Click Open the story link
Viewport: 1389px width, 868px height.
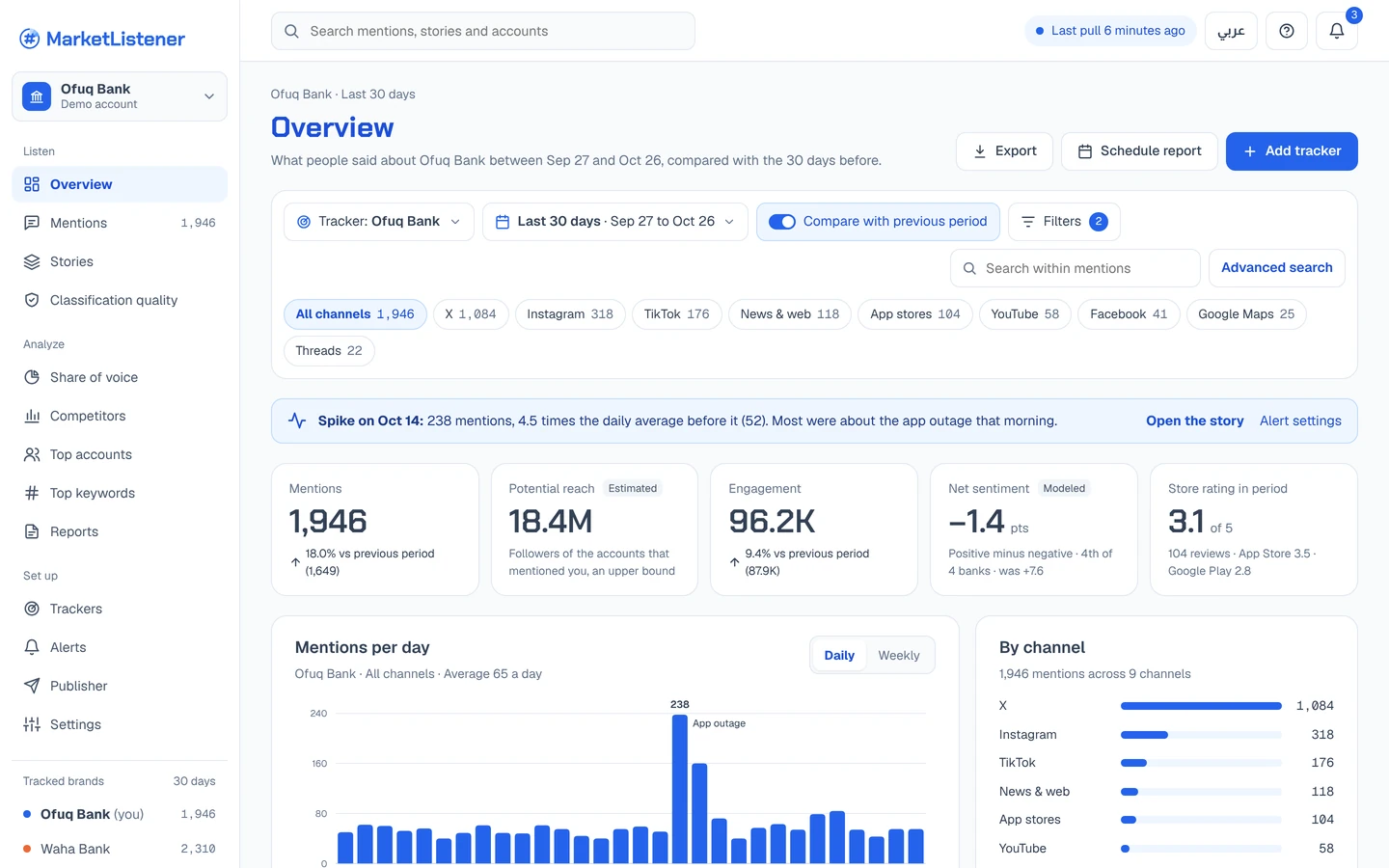click(x=1194, y=420)
